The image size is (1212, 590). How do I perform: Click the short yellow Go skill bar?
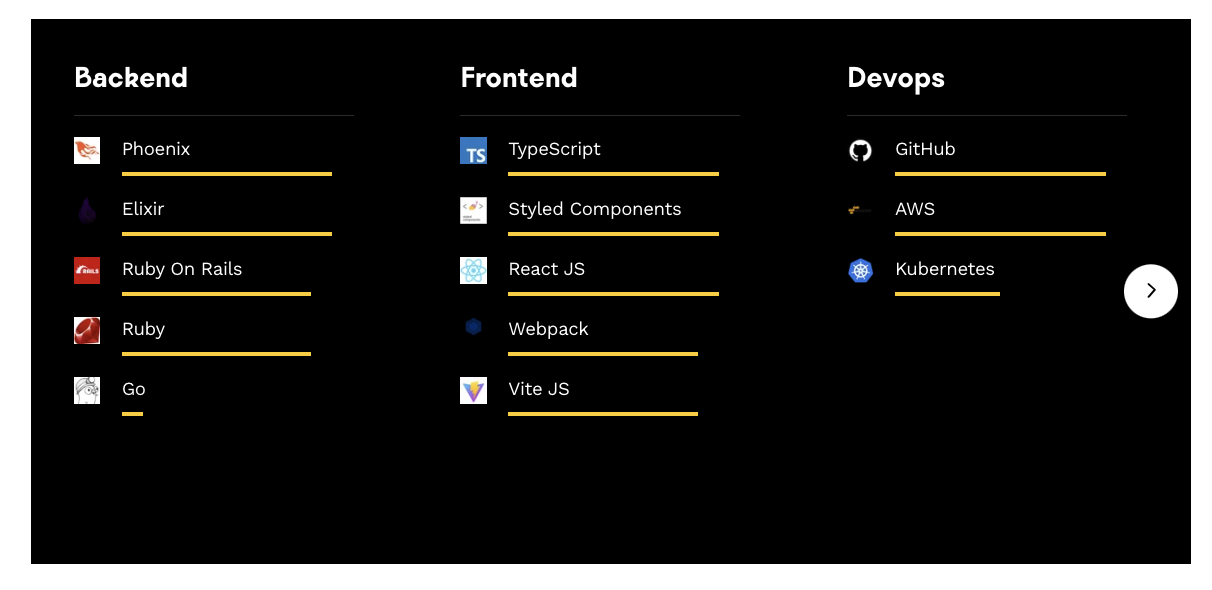click(x=132, y=414)
